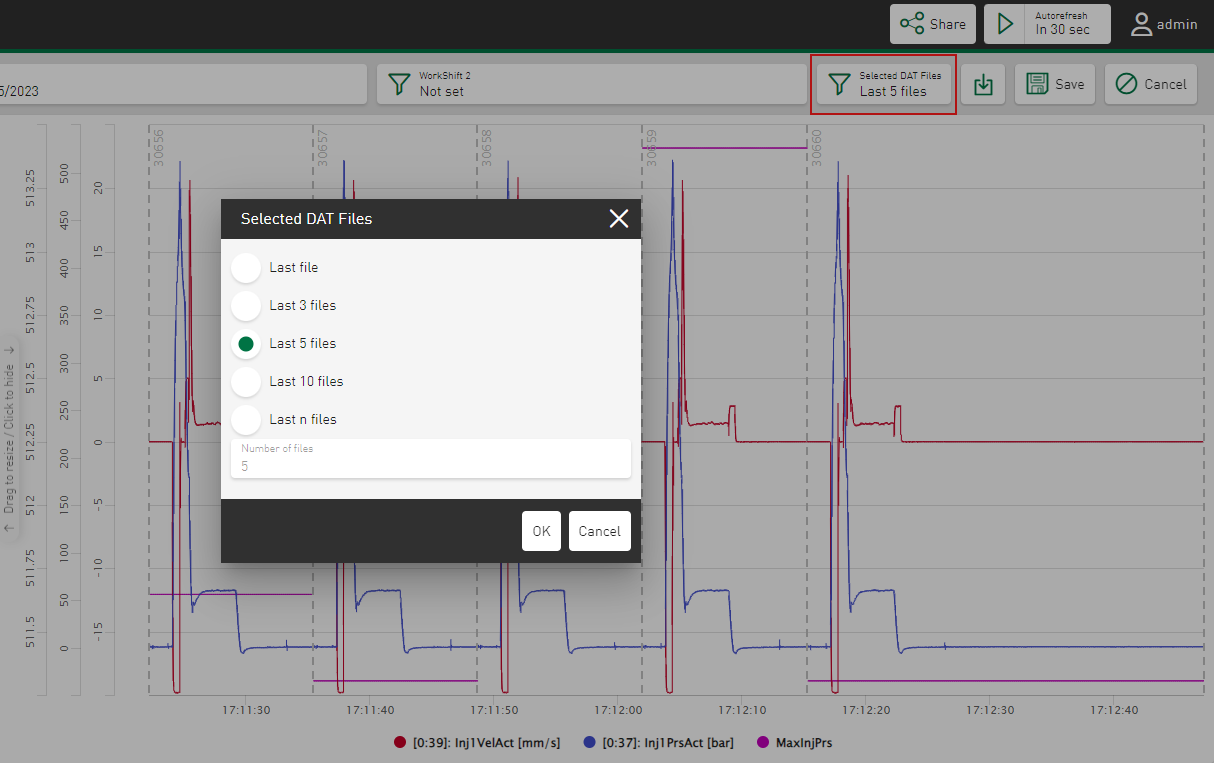Open the Selected DAT Files filter
The image size is (1214, 763).
tap(882, 84)
